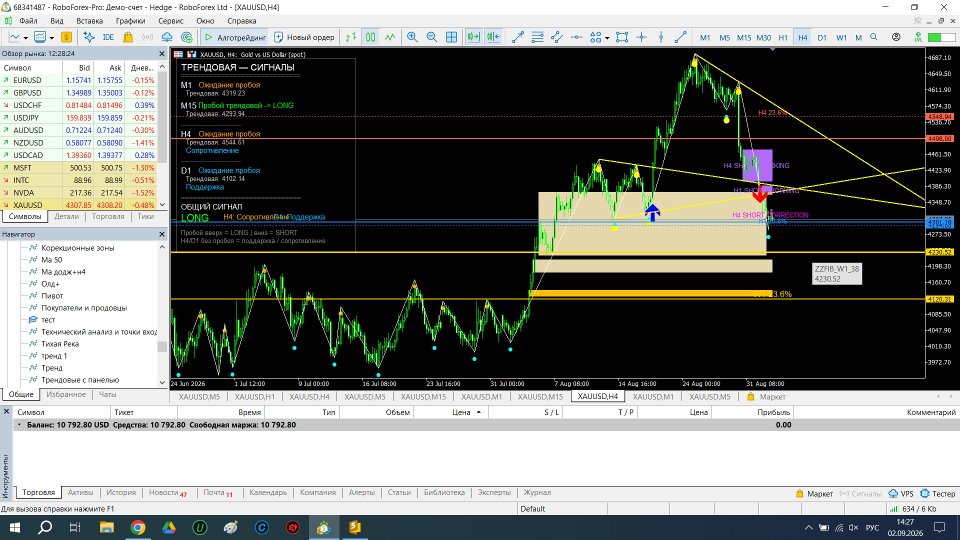Select the crosshair tool
This screenshot has width=960, height=540.
pyautogui.click(x=642, y=37)
